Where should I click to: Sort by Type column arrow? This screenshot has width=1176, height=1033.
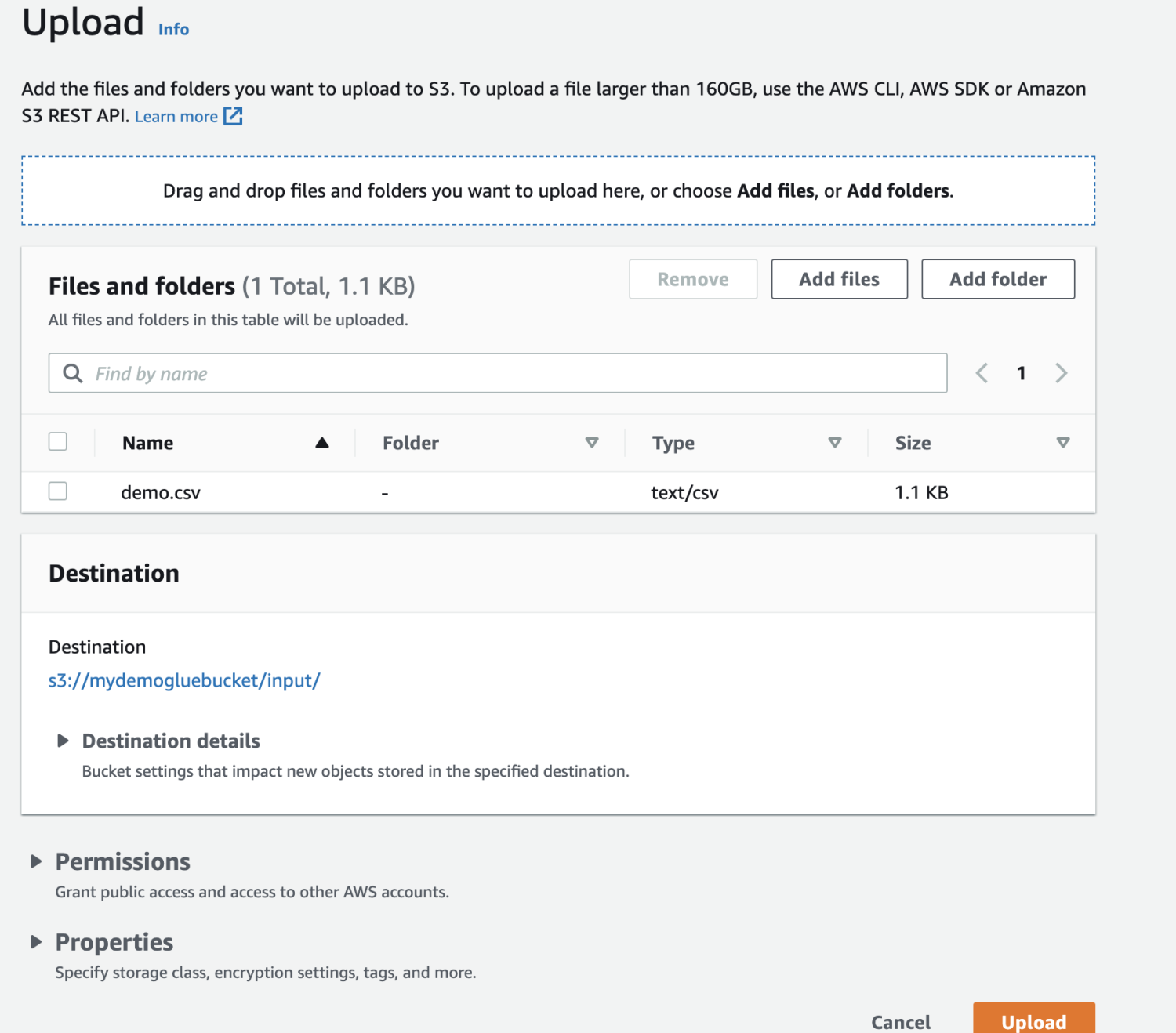pos(835,443)
